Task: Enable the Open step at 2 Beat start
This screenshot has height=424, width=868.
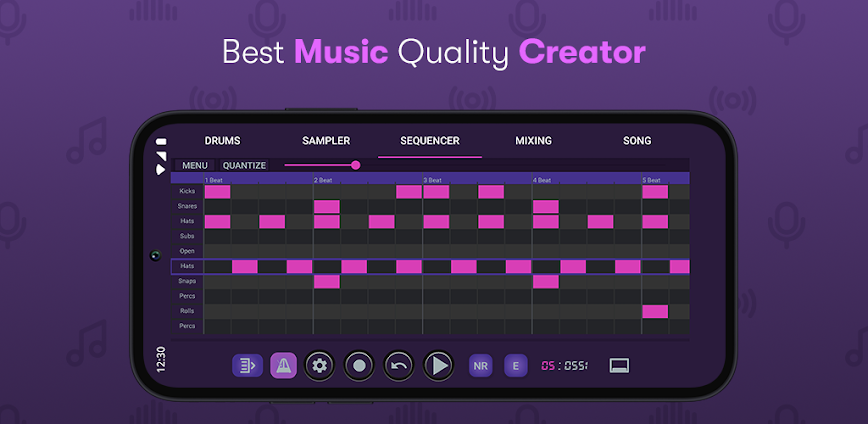Action: point(327,252)
